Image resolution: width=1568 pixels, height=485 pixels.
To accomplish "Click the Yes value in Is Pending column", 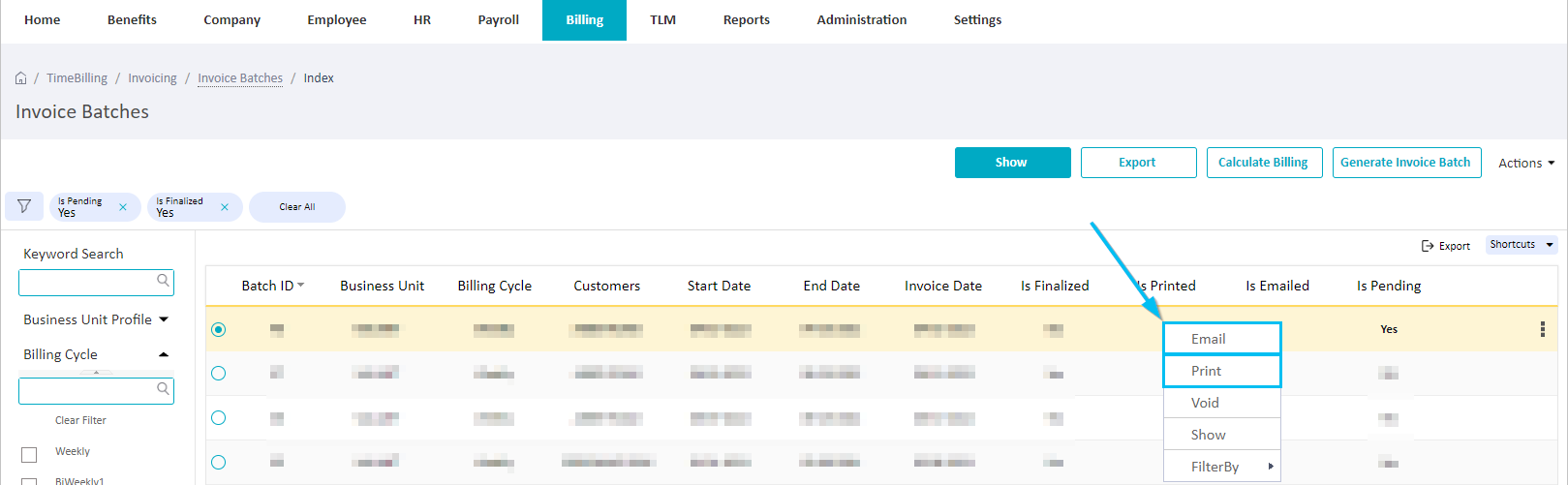I will (x=1389, y=329).
